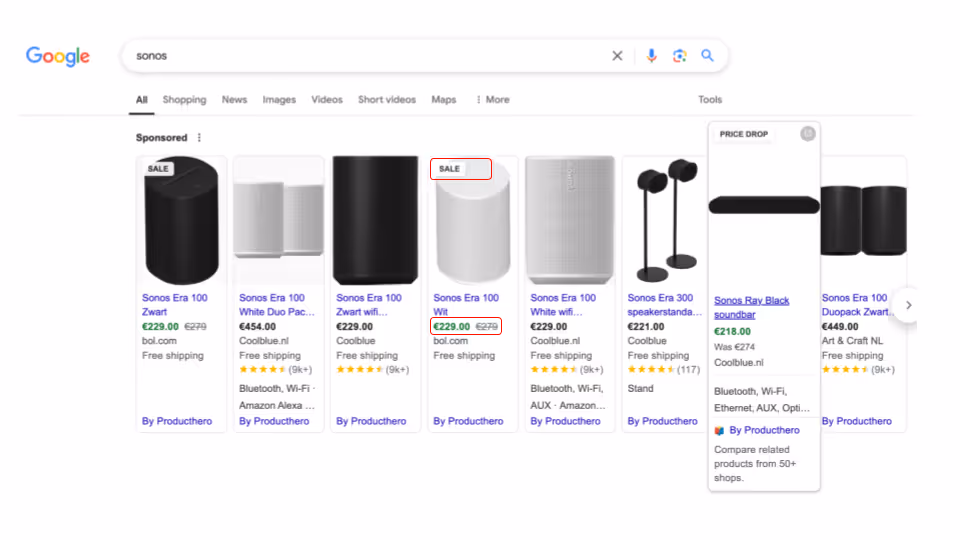
Task: Click the €454.00 price
Action: pyautogui.click(x=257, y=327)
